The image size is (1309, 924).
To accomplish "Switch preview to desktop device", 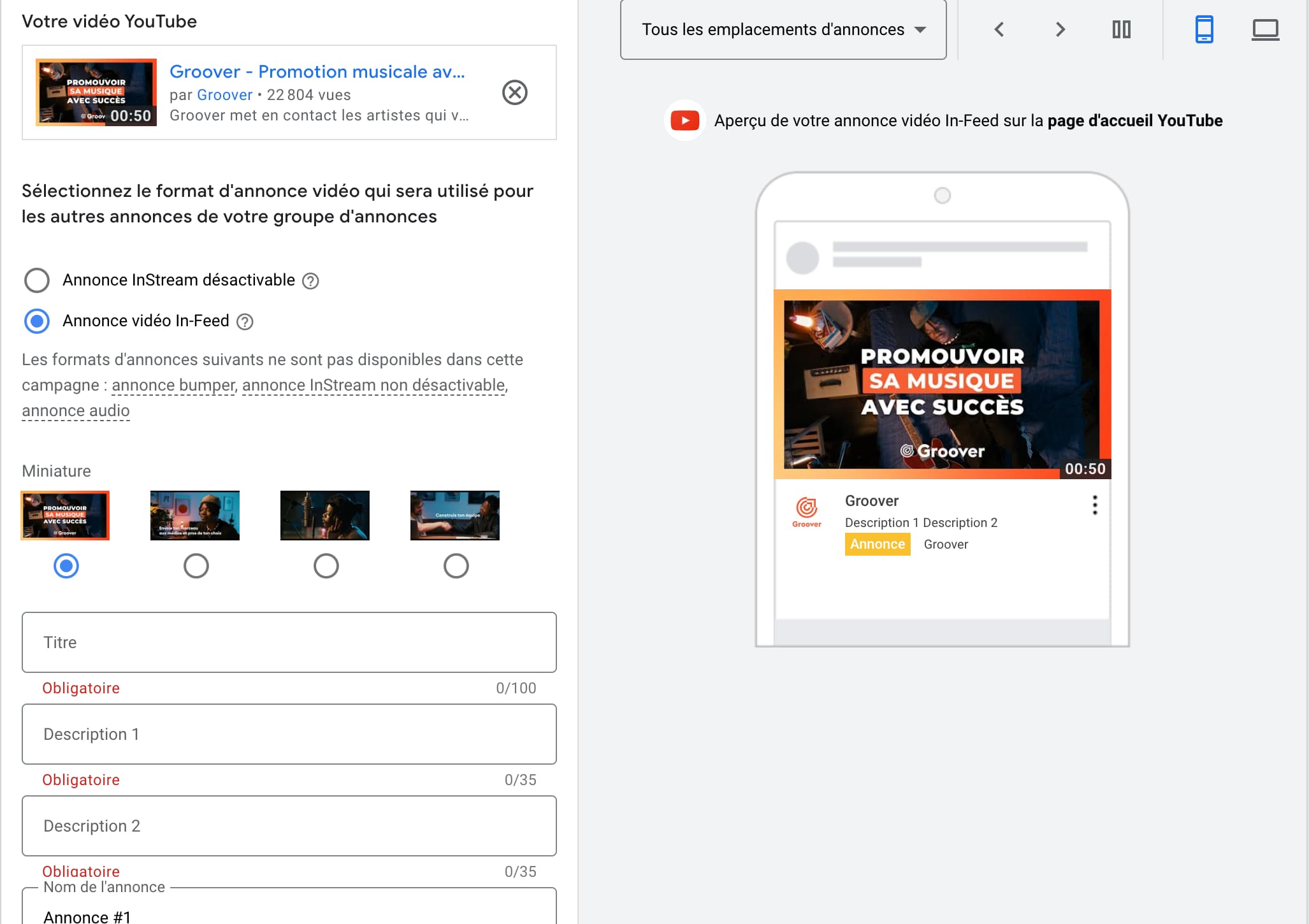I will [x=1265, y=29].
